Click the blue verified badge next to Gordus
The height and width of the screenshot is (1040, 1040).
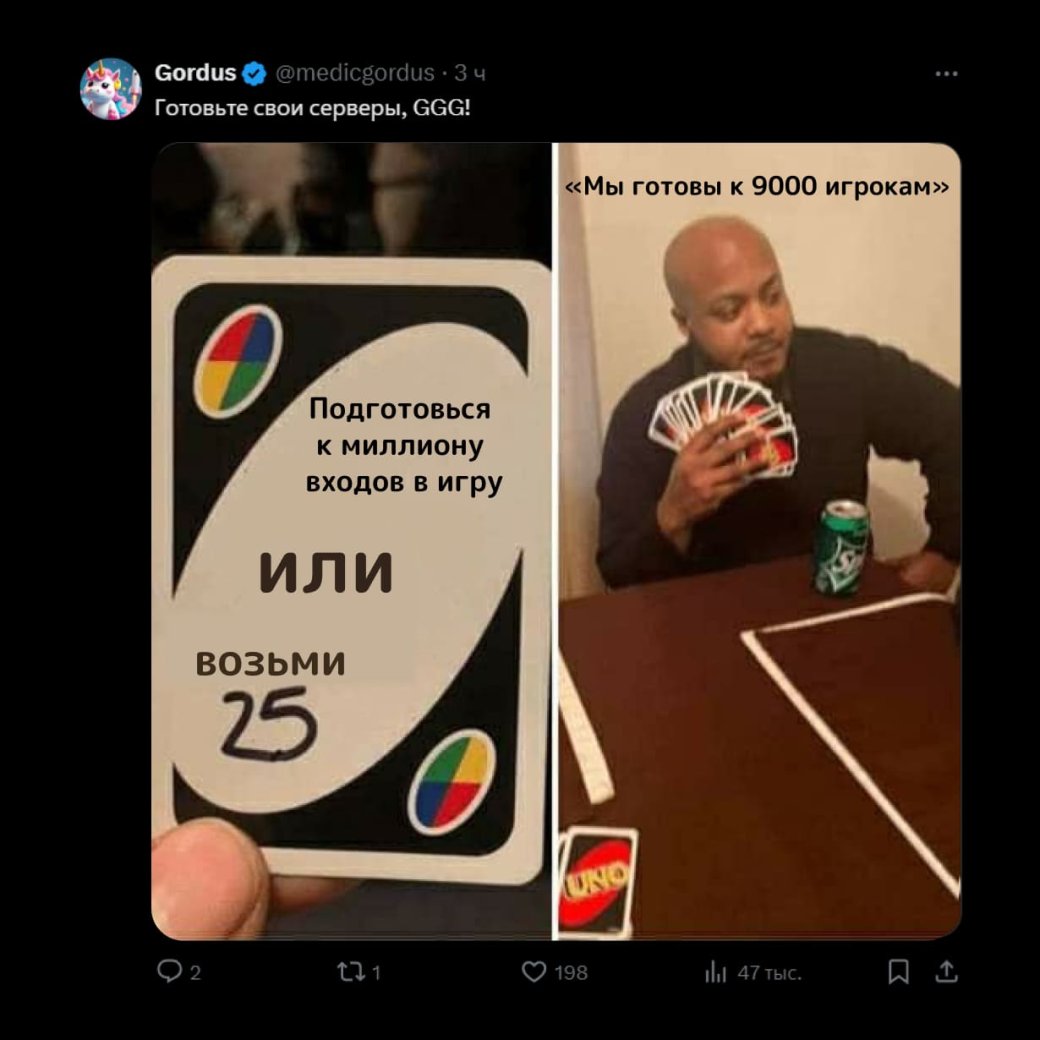254,73
